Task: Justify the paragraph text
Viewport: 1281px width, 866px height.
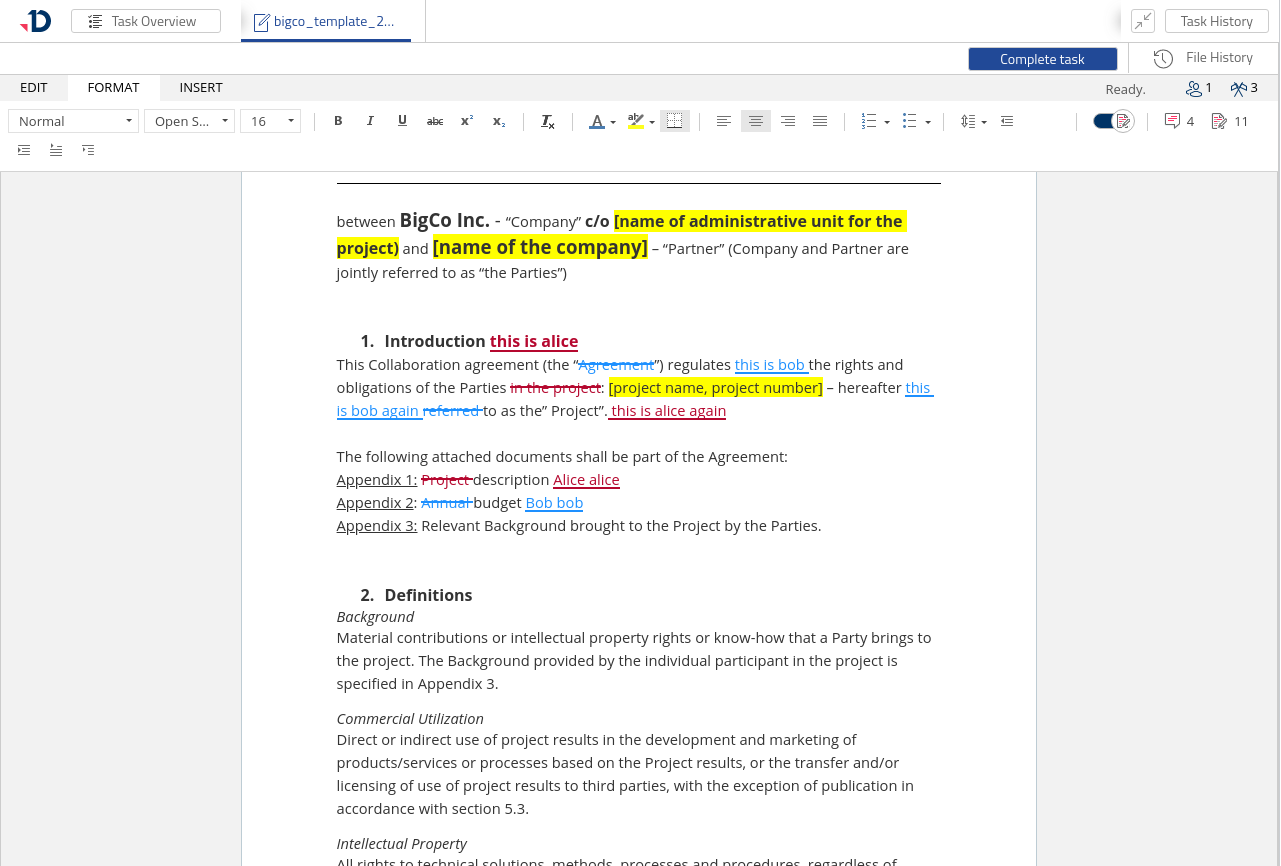Action: [x=820, y=121]
